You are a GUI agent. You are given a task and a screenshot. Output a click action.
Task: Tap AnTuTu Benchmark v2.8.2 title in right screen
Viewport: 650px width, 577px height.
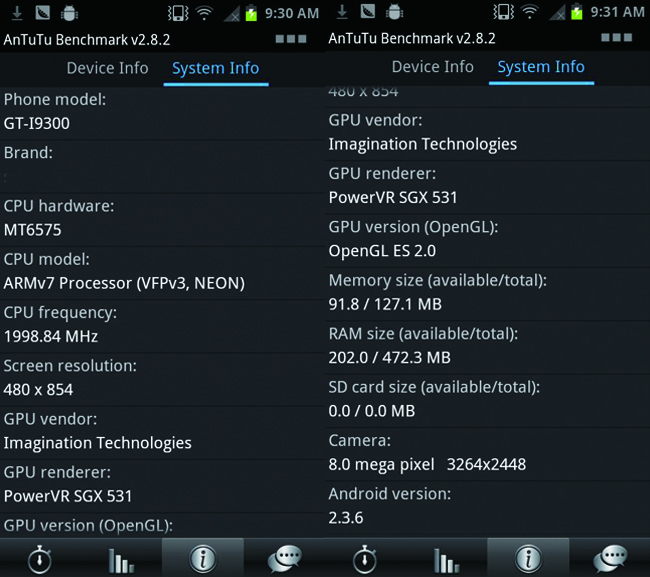click(412, 39)
